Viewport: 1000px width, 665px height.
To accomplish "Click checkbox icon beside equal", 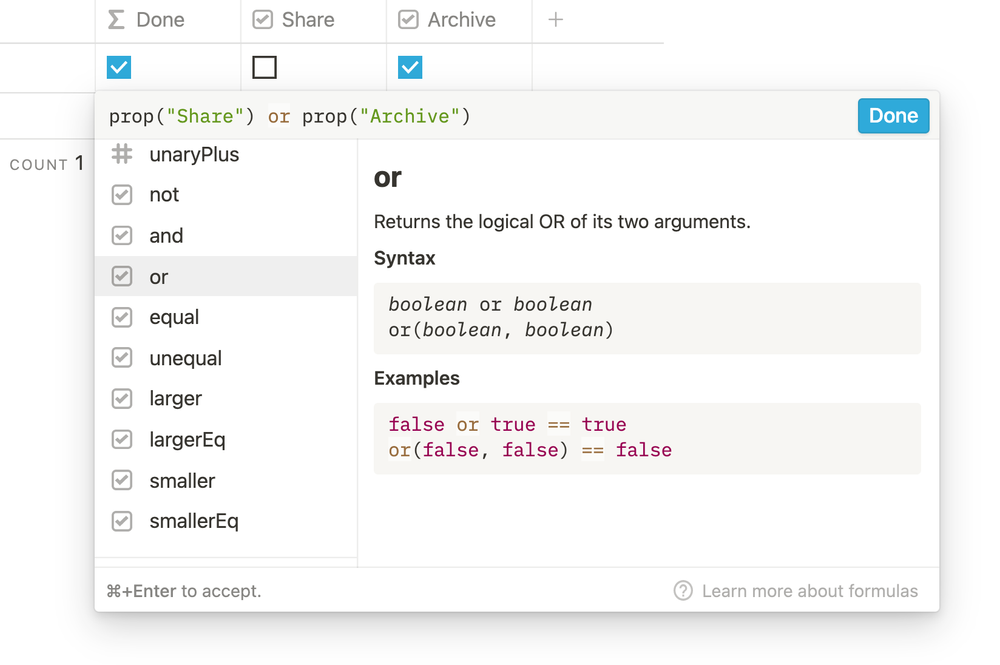I will pos(122,317).
